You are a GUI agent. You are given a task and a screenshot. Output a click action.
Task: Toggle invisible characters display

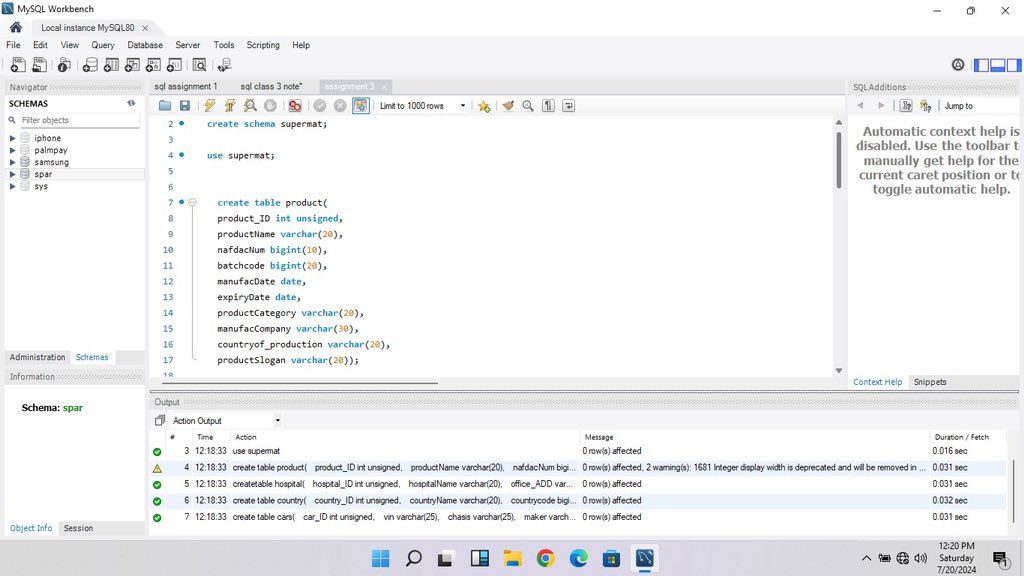(x=549, y=106)
